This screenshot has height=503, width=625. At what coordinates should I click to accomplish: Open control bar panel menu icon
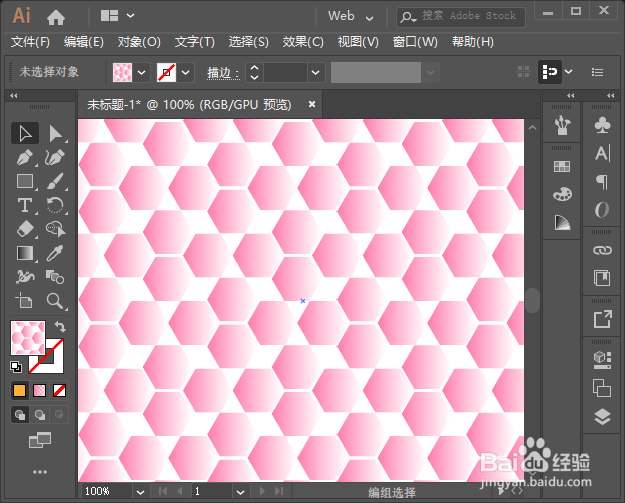tap(597, 72)
